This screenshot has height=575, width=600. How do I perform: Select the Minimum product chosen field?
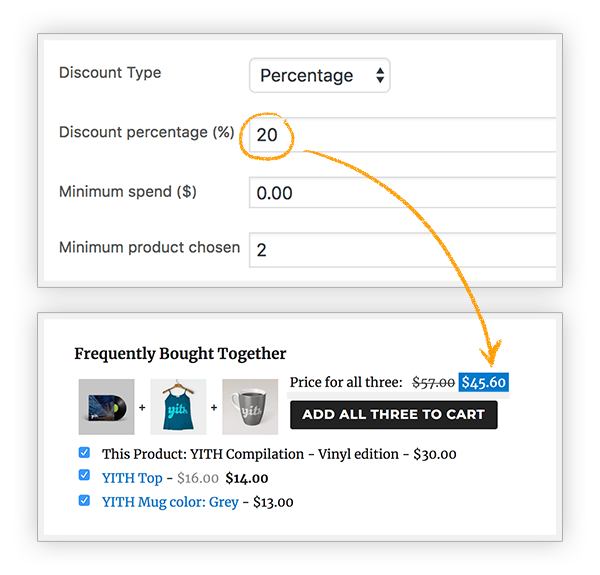pos(403,250)
